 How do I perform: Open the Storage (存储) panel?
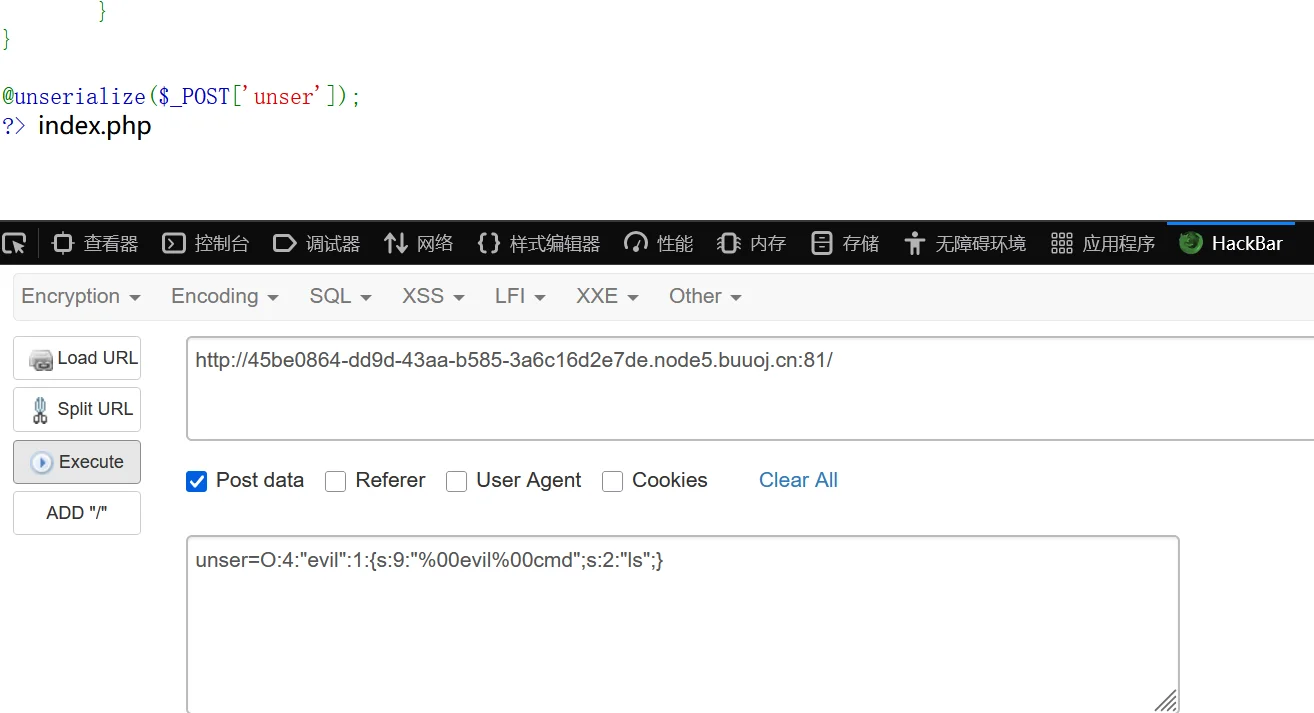click(845, 243)
